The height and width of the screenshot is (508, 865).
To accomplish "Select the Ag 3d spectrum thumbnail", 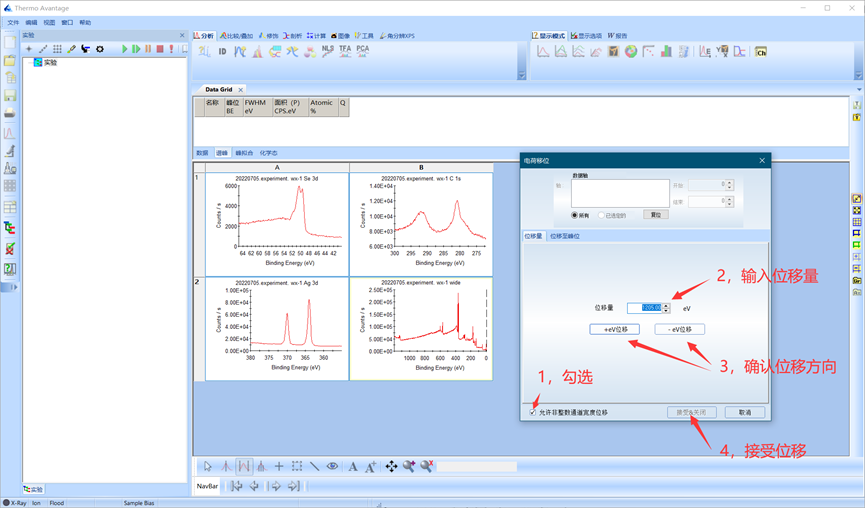I will pos(277,327).
